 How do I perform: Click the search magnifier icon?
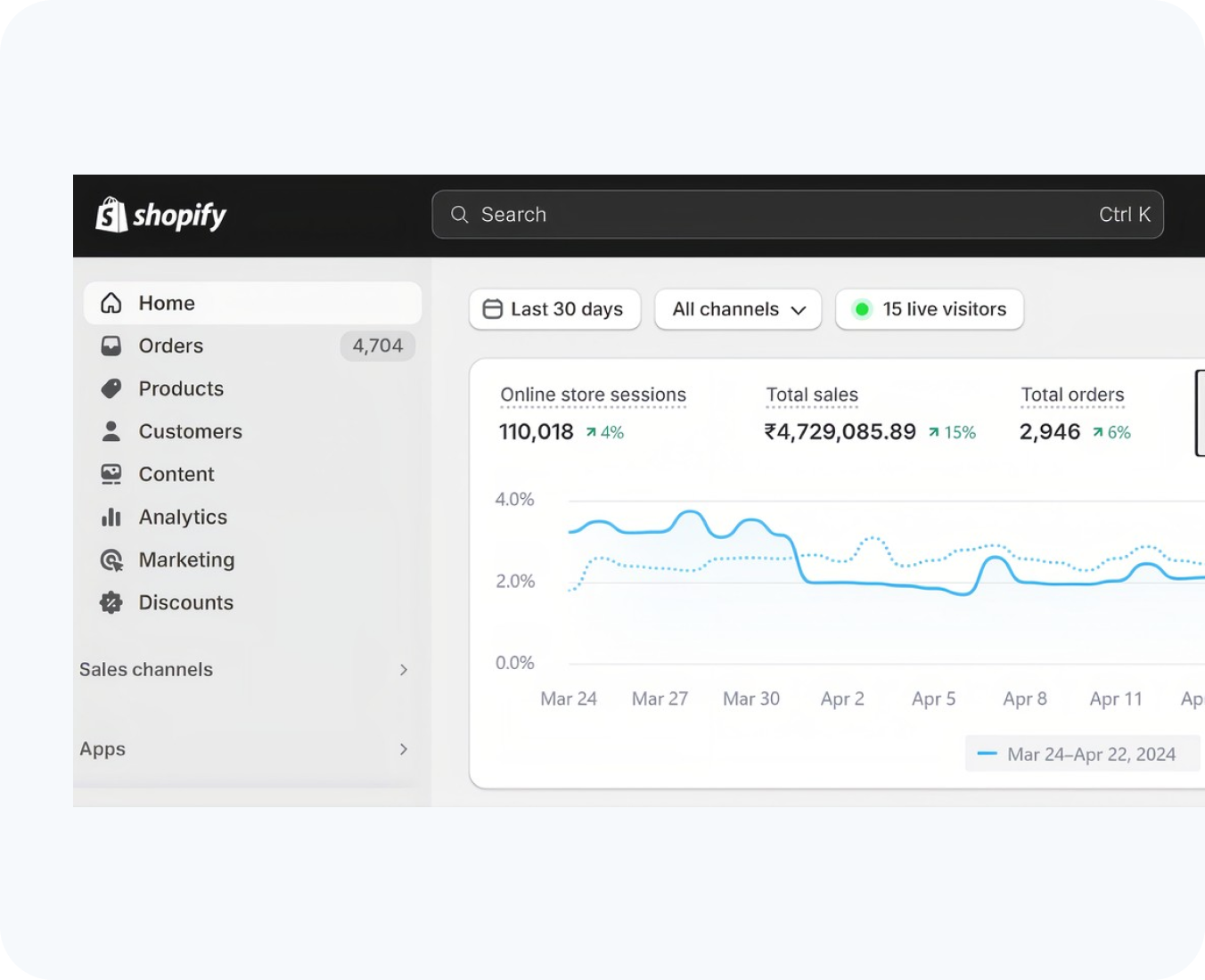(x=460, y=215)
